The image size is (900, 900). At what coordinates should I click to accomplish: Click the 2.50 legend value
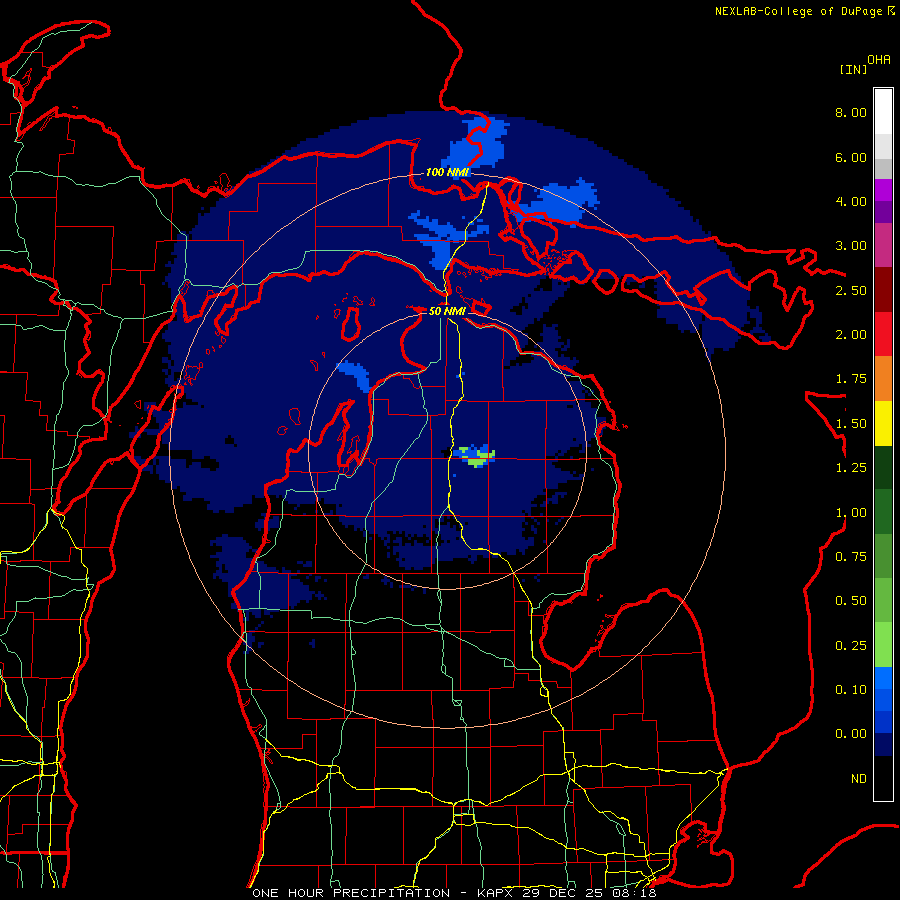tap(851, 290)
